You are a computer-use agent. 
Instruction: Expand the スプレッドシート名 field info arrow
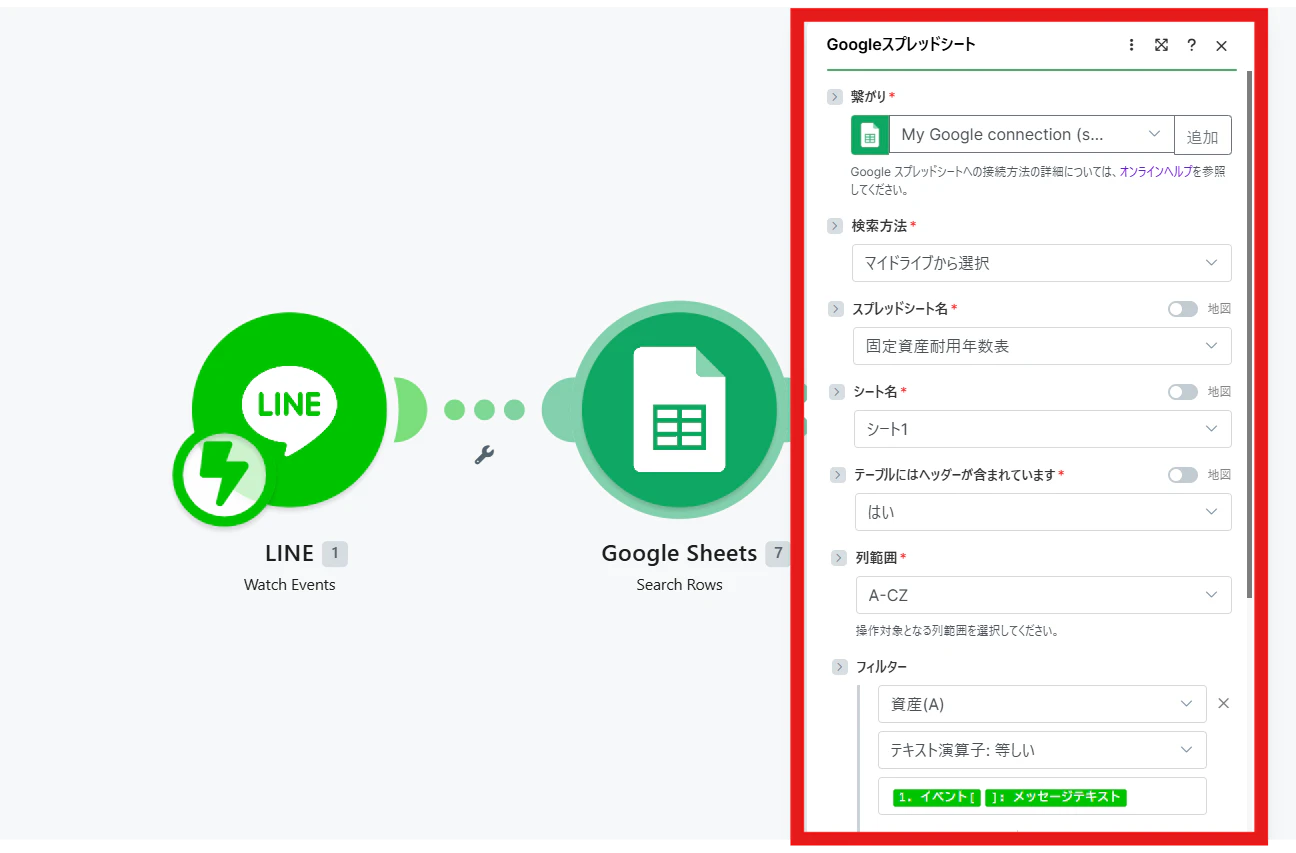[836, 309]
